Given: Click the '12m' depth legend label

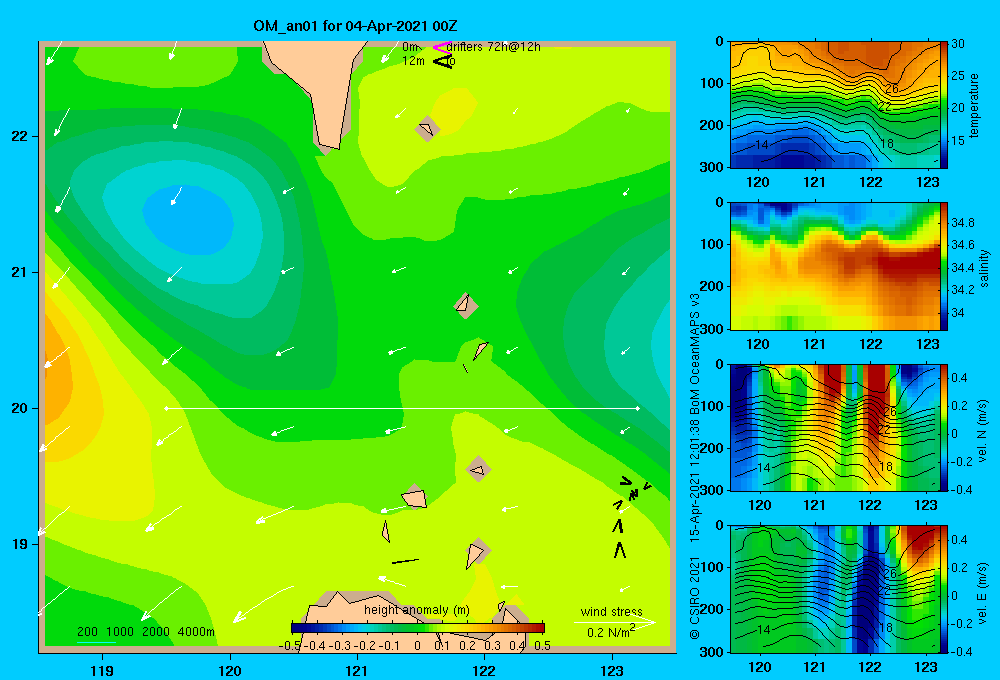Looking at the screenshot, I should point(413,61).
